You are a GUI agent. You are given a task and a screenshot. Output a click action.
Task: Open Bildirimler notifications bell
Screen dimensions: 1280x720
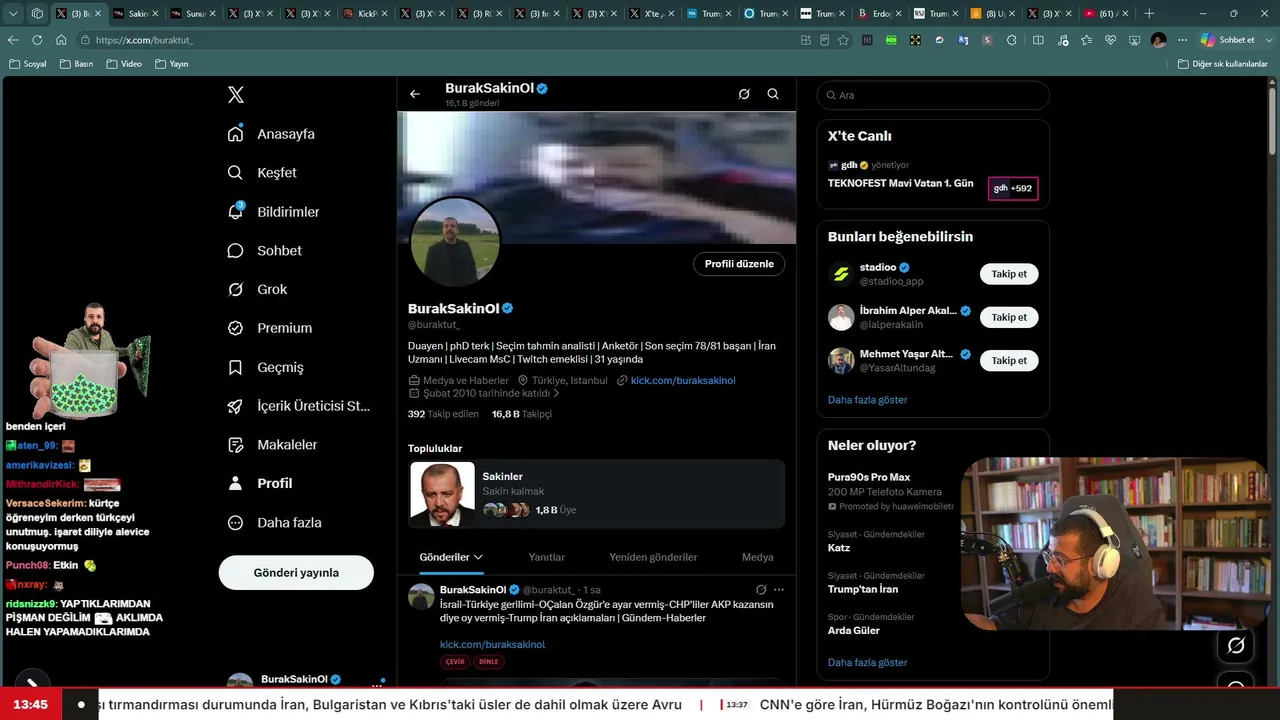click(x=273, y=212)
